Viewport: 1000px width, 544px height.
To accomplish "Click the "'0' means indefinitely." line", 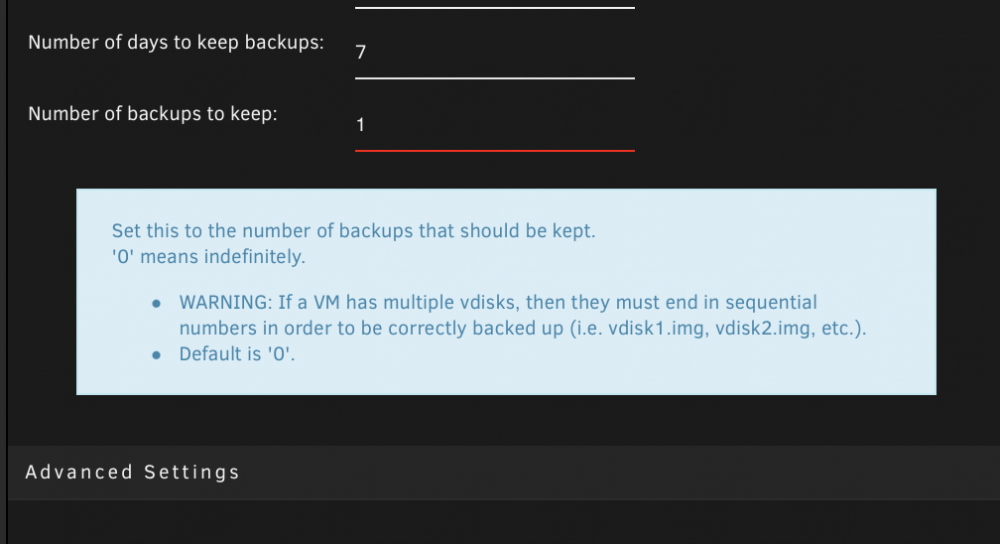I will (x=209, y=256).
